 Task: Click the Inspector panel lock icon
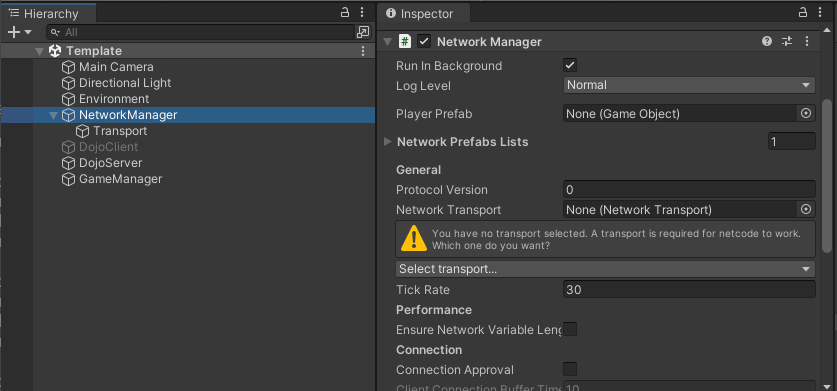pos(803,13)
